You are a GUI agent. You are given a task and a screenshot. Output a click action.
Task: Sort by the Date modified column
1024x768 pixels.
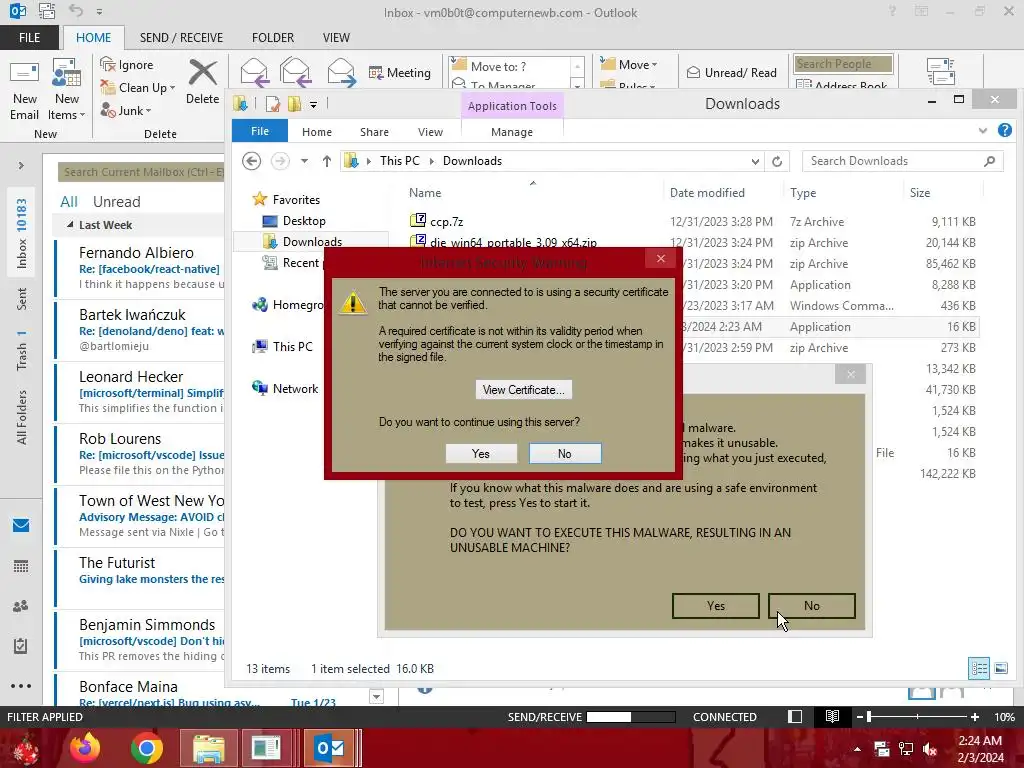(707, 193)
